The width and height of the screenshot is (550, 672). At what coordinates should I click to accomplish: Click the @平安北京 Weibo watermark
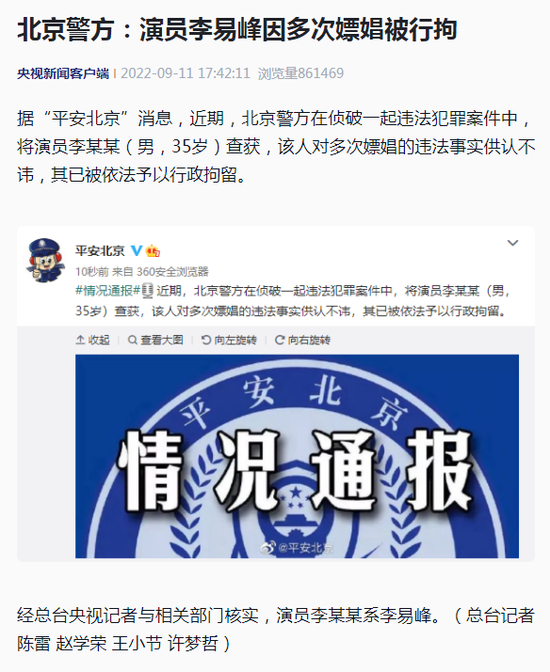(x=297, y=547)
